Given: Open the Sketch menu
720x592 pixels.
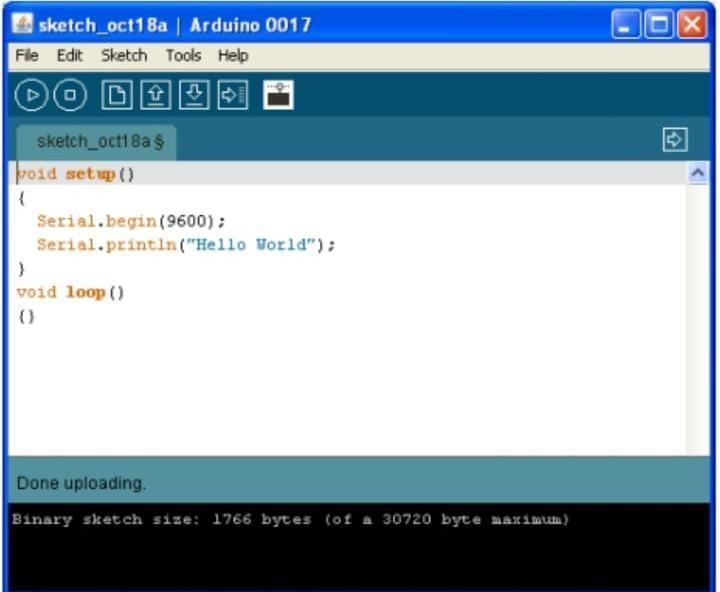Looking at the screenshot, I should click(124, 56).
